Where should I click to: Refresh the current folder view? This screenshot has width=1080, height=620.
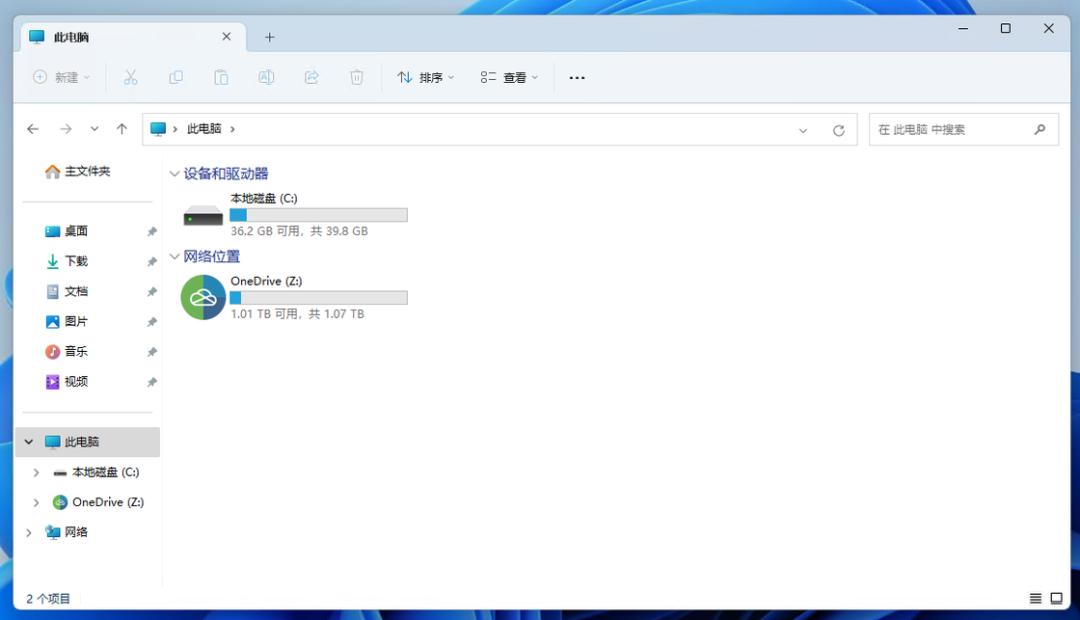(x=838, y=130)
